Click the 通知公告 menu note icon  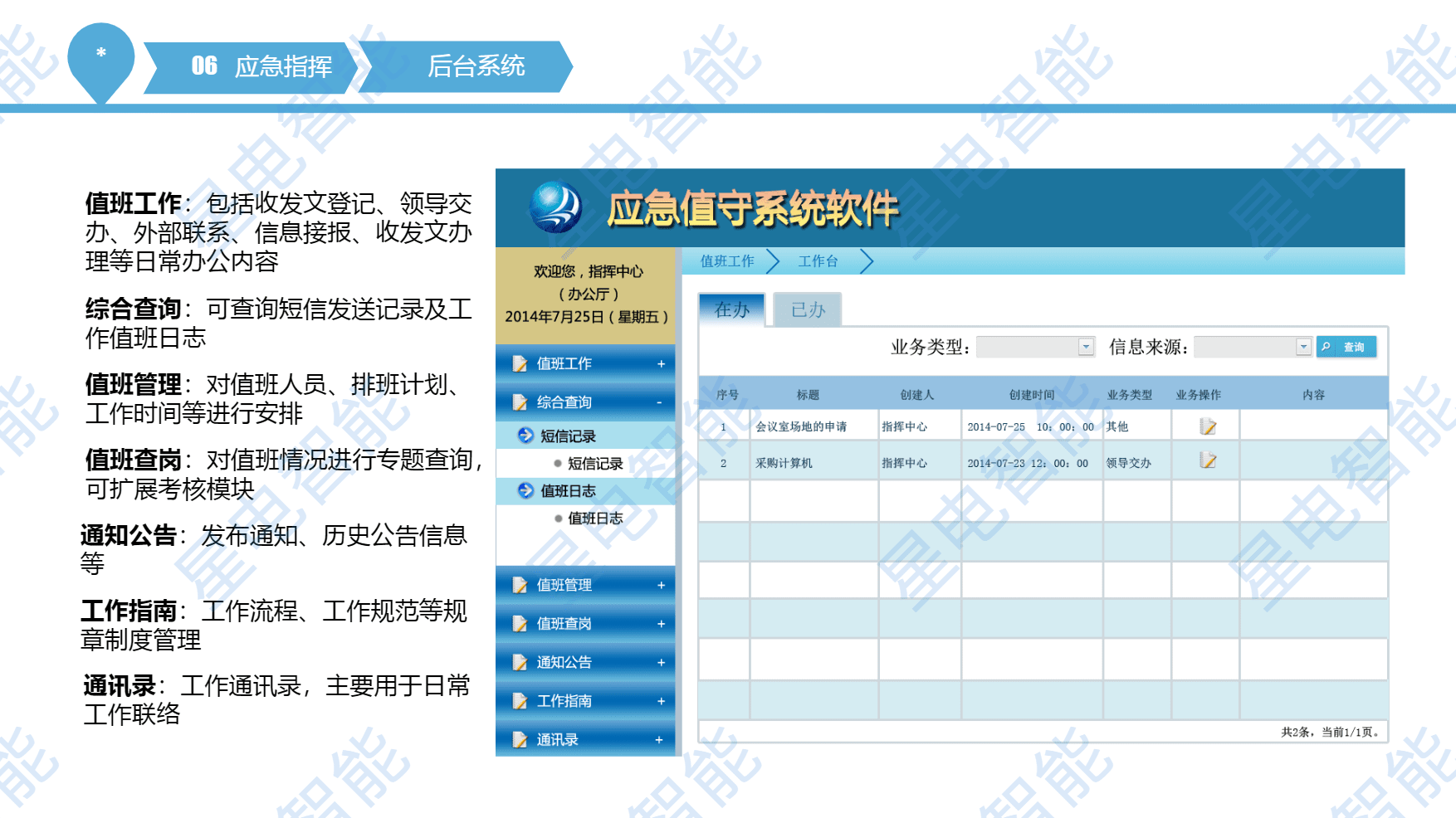(520, 662)
